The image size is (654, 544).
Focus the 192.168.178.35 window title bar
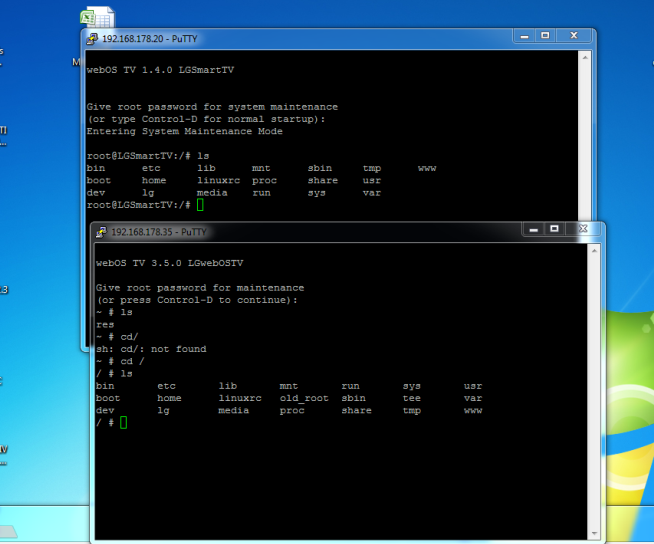coord(350,231)
